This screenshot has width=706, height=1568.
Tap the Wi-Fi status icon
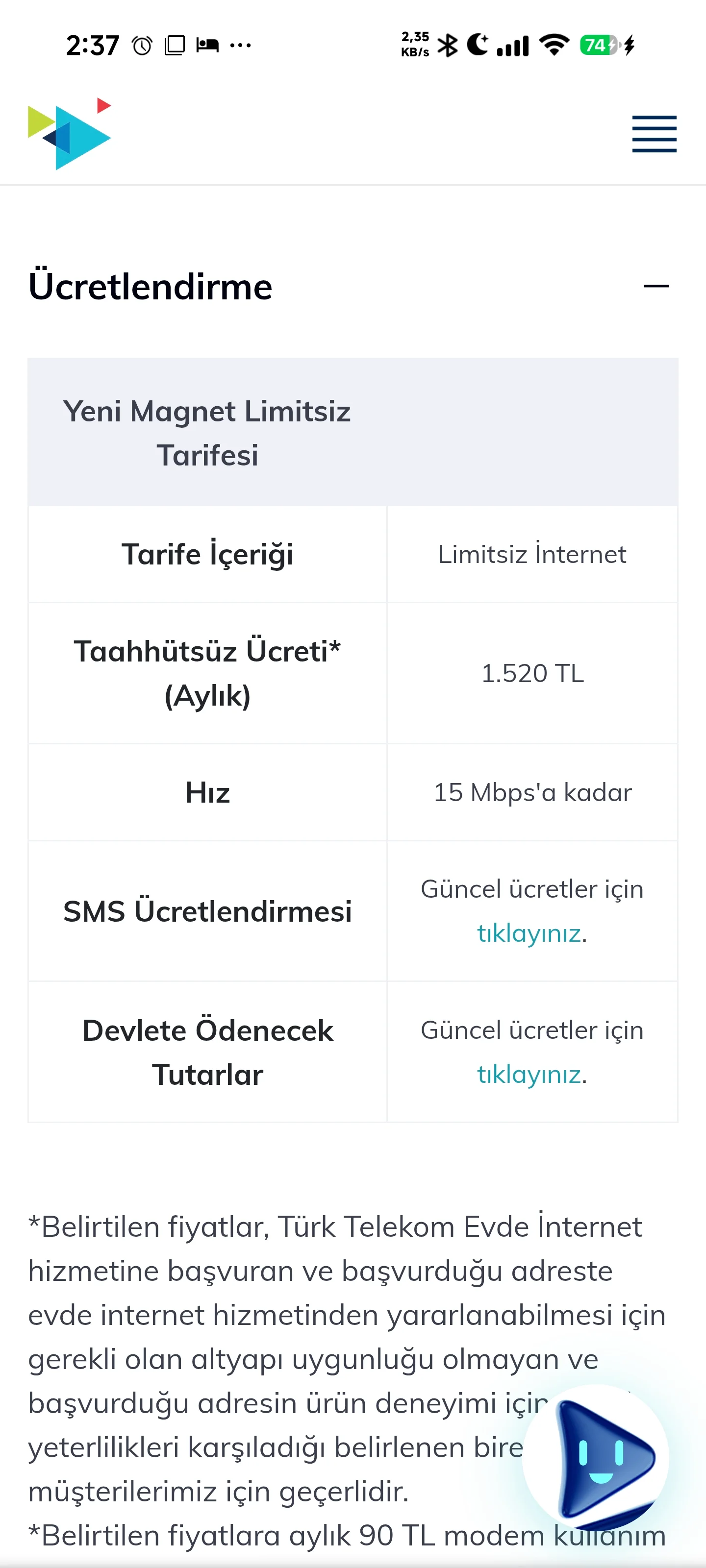[x=554, y=45]
